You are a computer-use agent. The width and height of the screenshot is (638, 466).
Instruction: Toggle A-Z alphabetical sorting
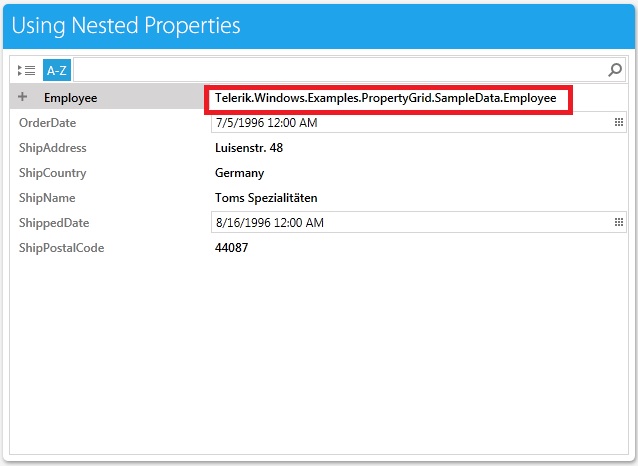(57, 70)
